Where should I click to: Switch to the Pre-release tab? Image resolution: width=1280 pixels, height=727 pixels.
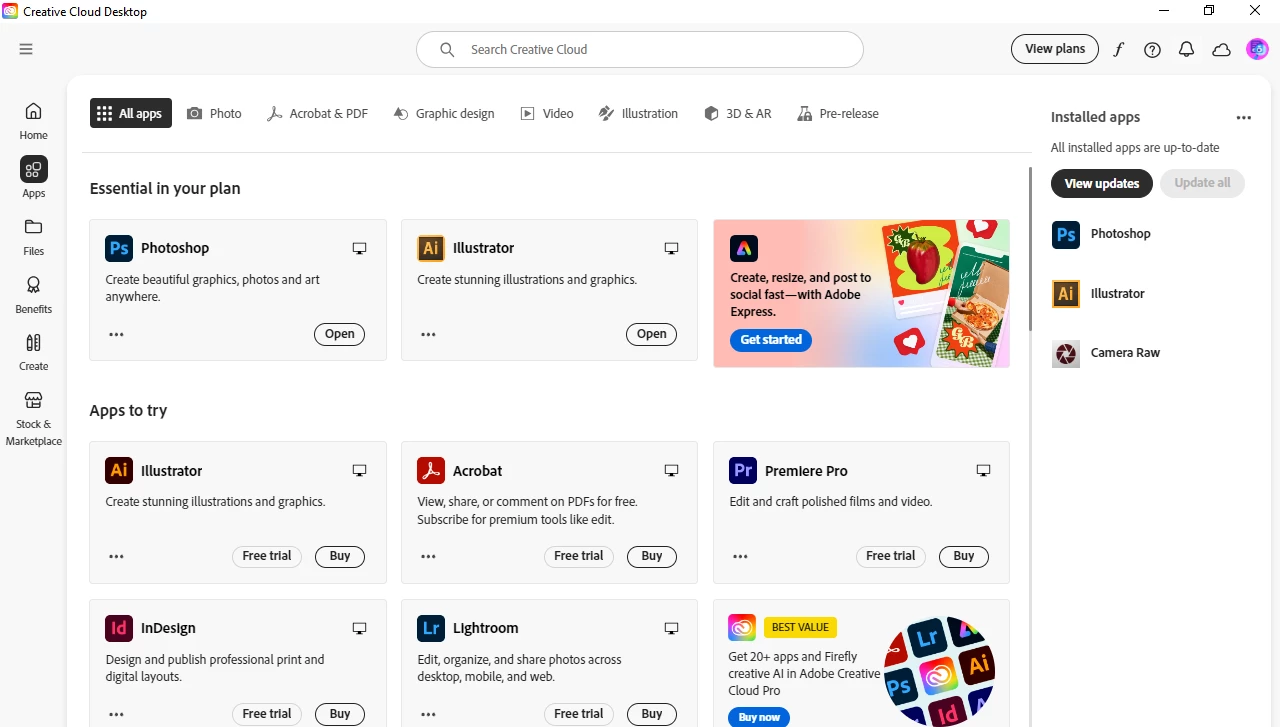(x=838, y=113)
